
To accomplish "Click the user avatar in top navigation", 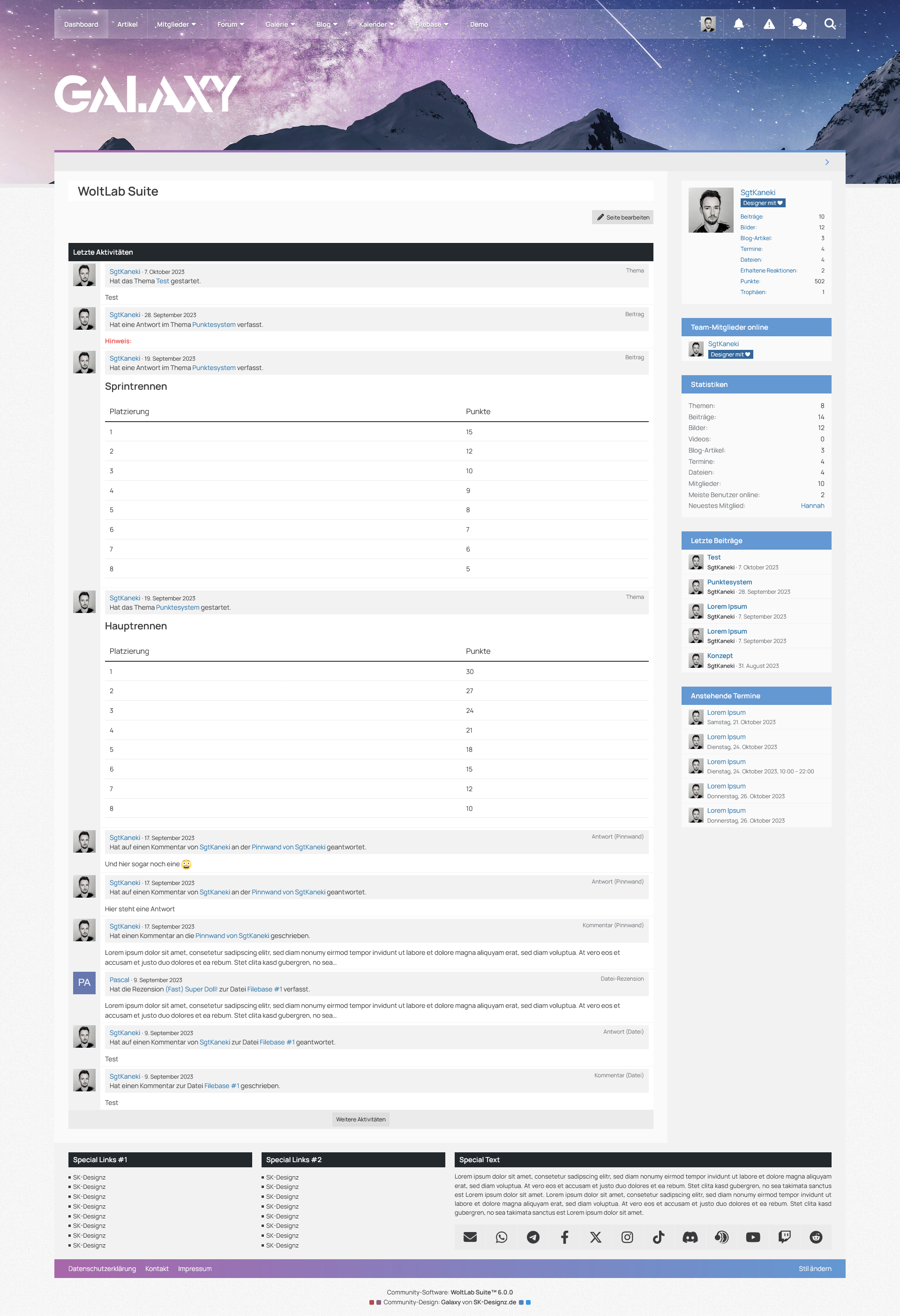I will tap(707, 24).
